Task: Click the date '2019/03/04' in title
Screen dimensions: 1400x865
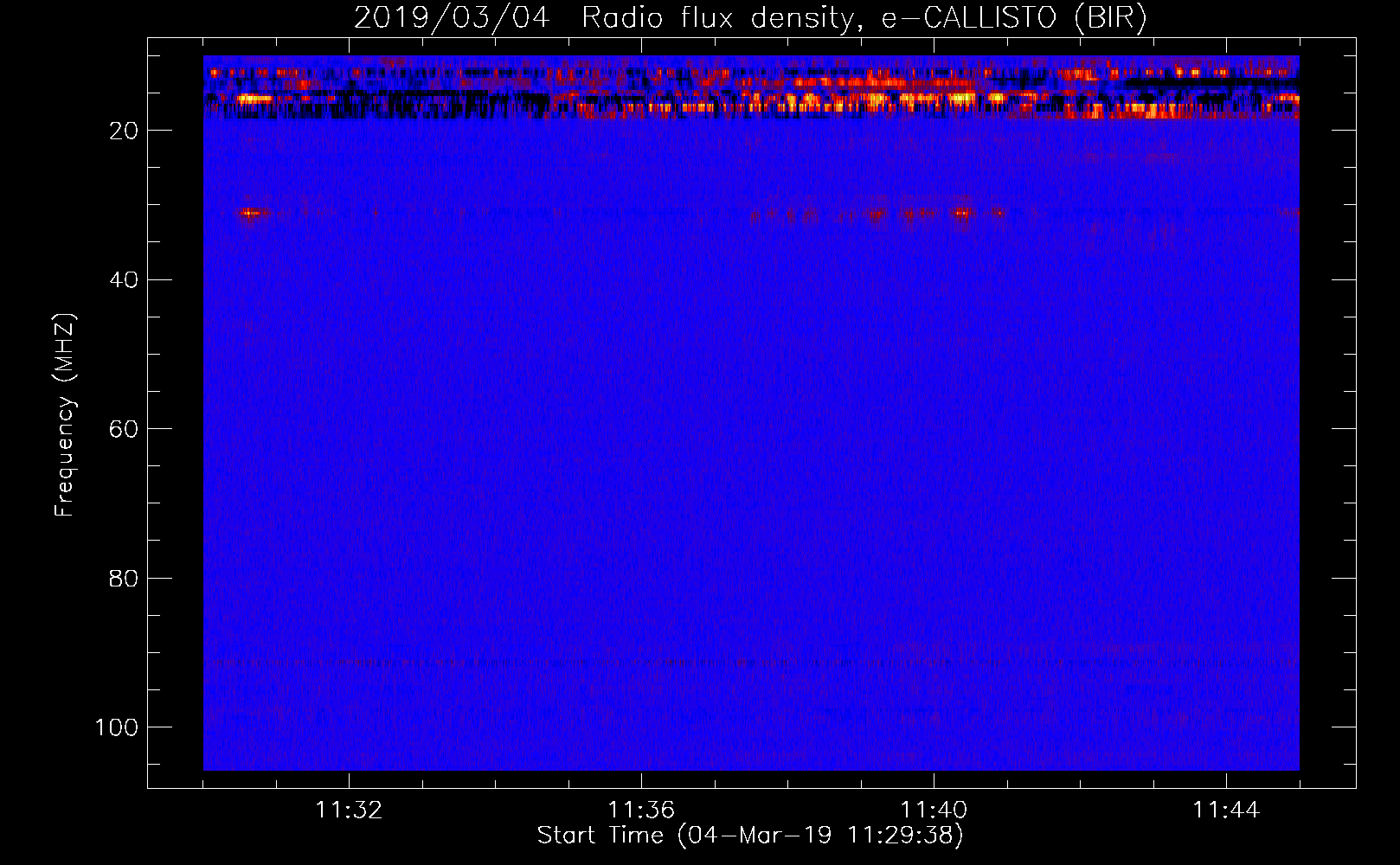Action: [x=452, y=17]
